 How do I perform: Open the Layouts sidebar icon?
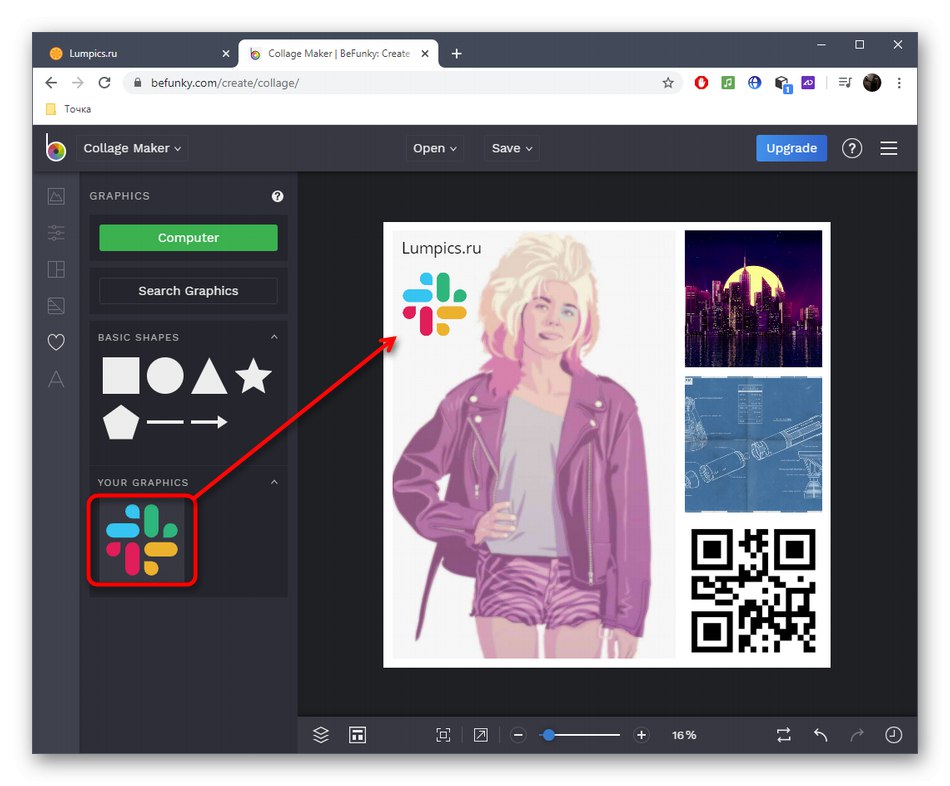point(56,269)
